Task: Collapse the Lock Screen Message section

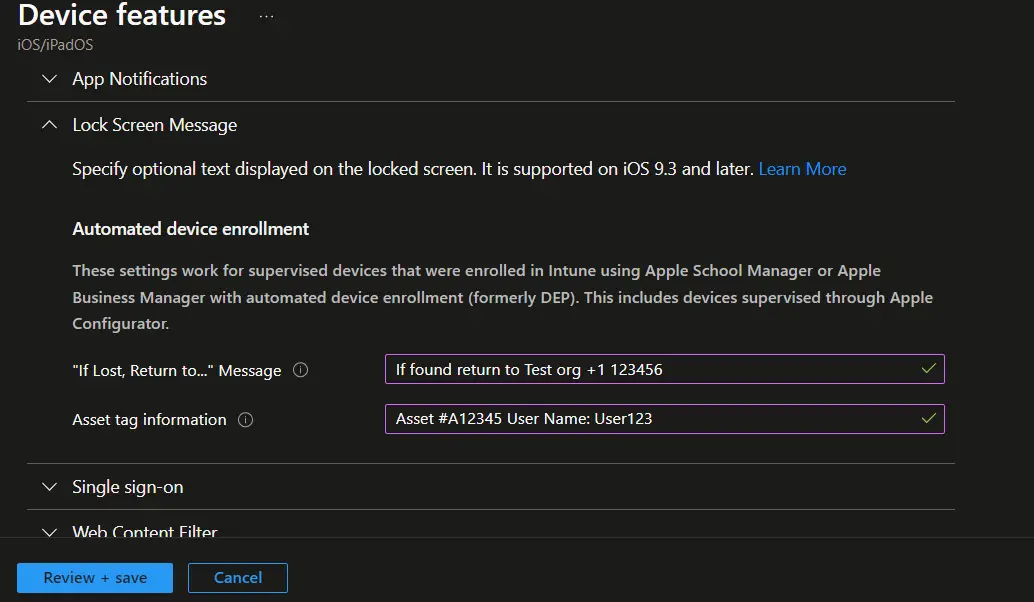Action: click(x=154, y=124)
